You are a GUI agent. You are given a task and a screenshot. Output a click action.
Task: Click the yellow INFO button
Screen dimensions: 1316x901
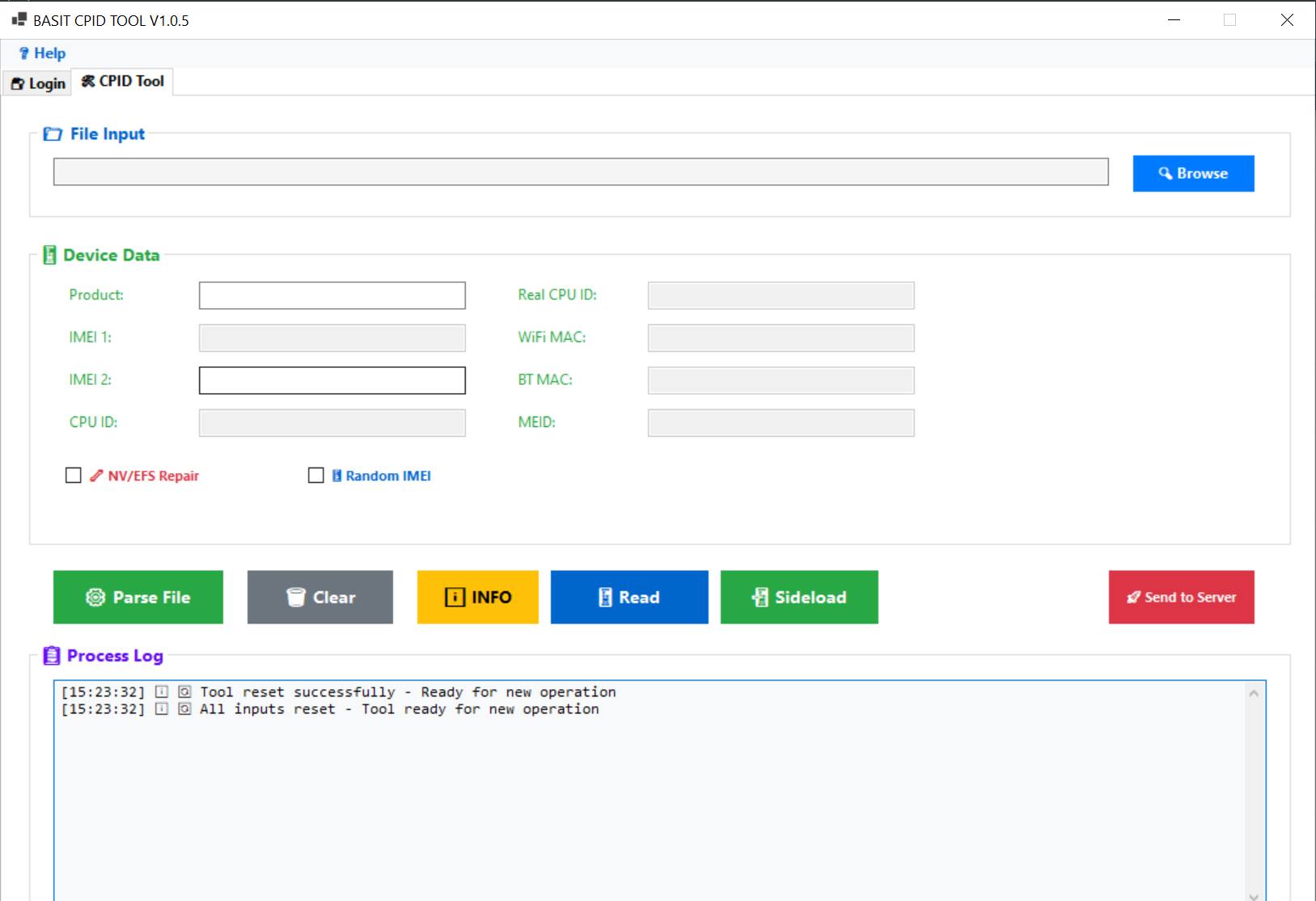click(x=478, y=597)
